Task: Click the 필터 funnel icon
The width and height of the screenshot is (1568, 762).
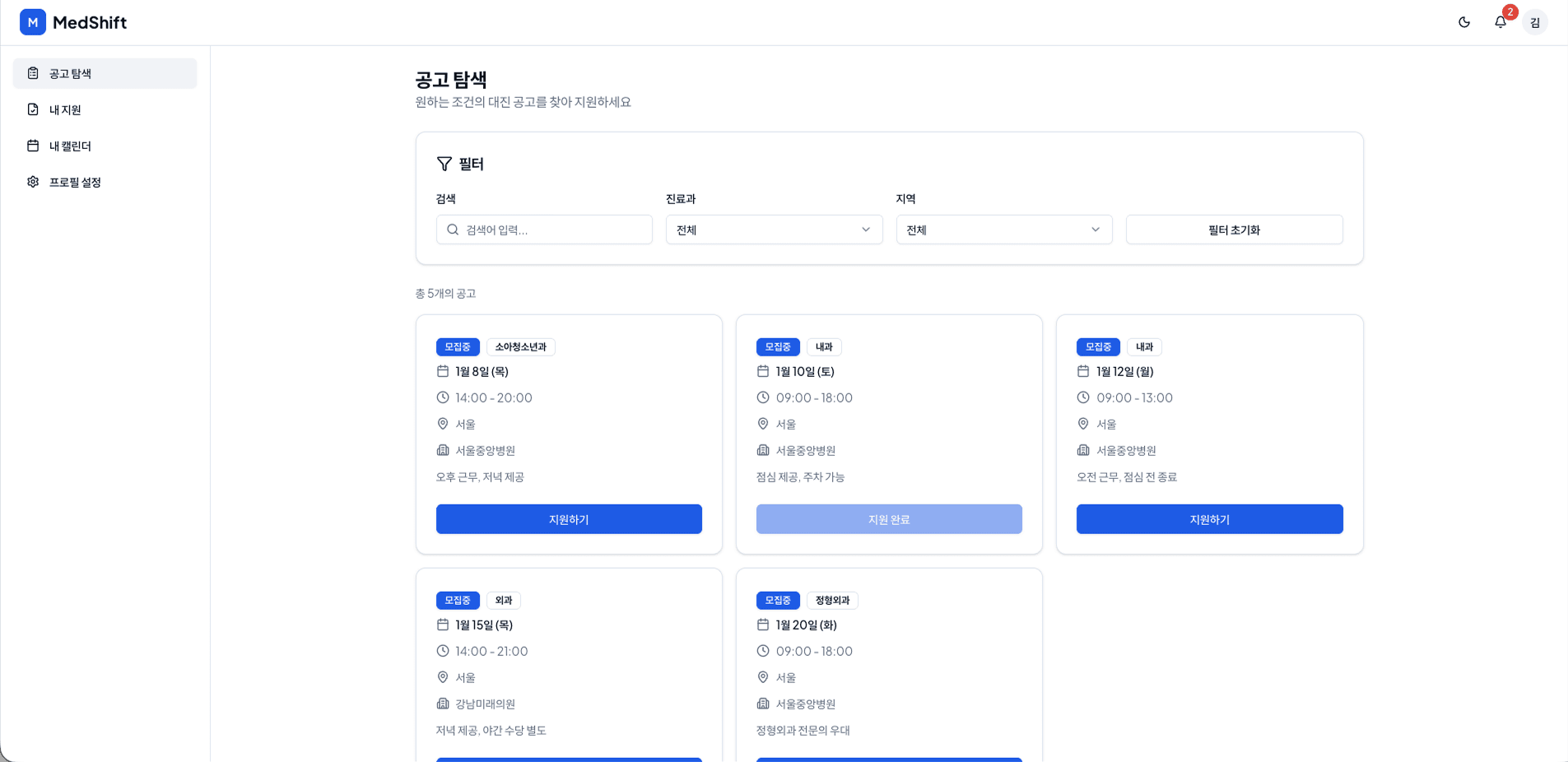Action: pyautogui.click(x=444, y=164)
